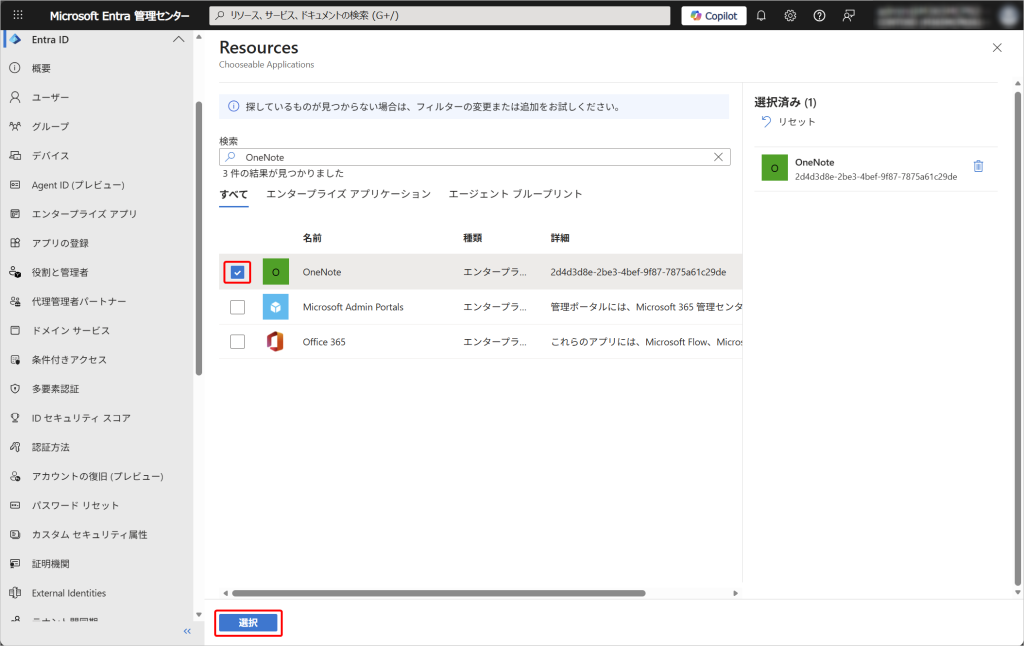Screen dimensions: 1024x646
Task: Click the Office 365 application icon
Action: [275, 342]
